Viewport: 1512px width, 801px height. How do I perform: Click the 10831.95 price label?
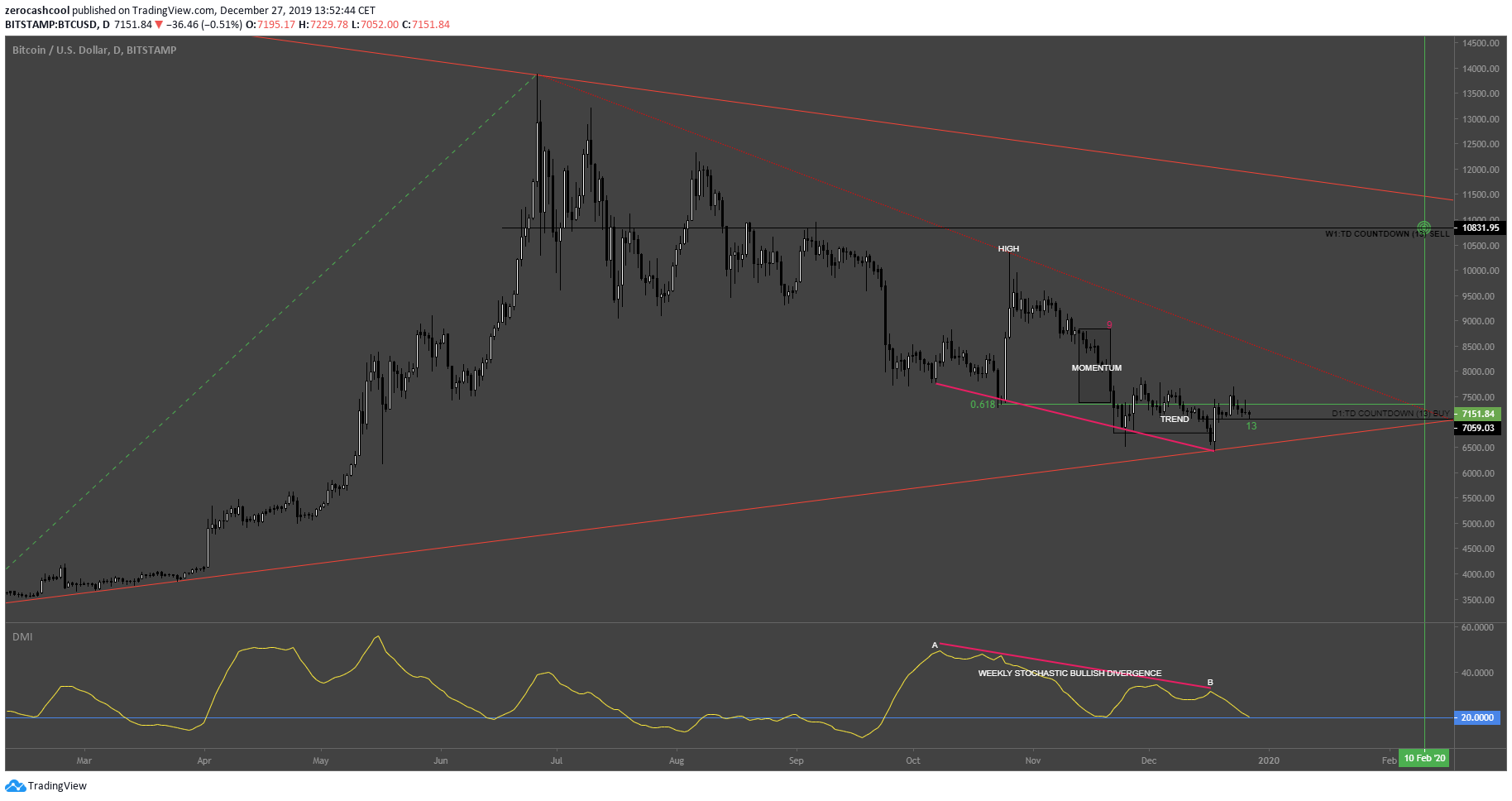pos(1479,228)
